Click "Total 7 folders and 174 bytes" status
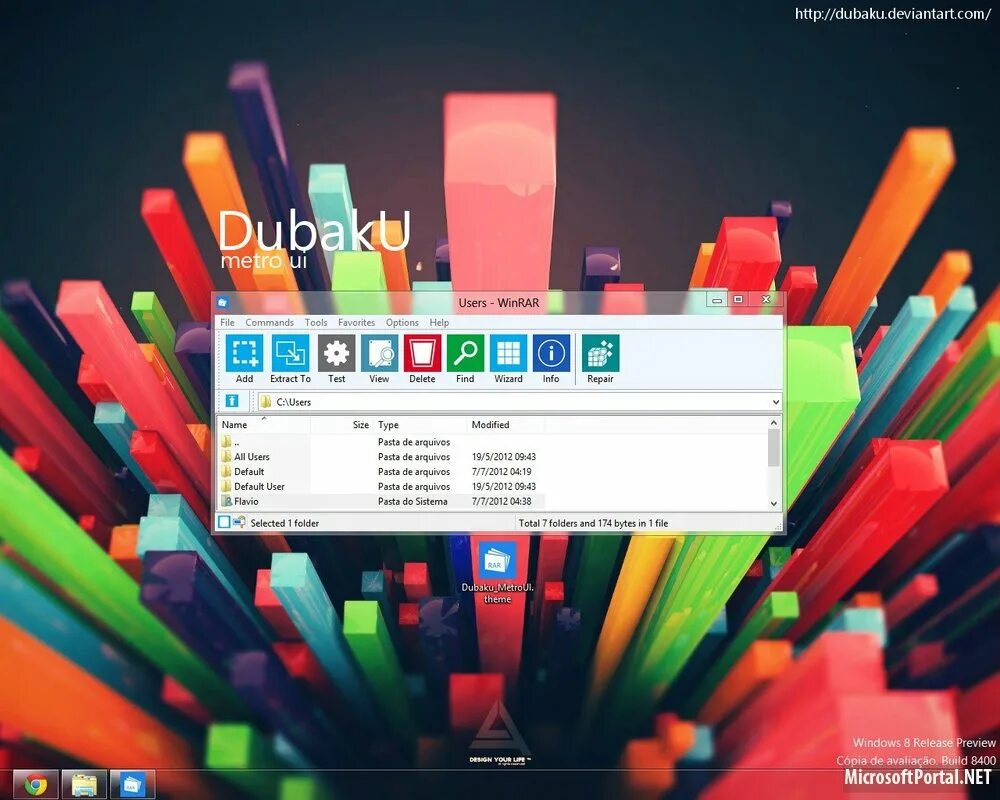Image resolution: width=1000 pixels, height=800 pixels. click(593, 523)
